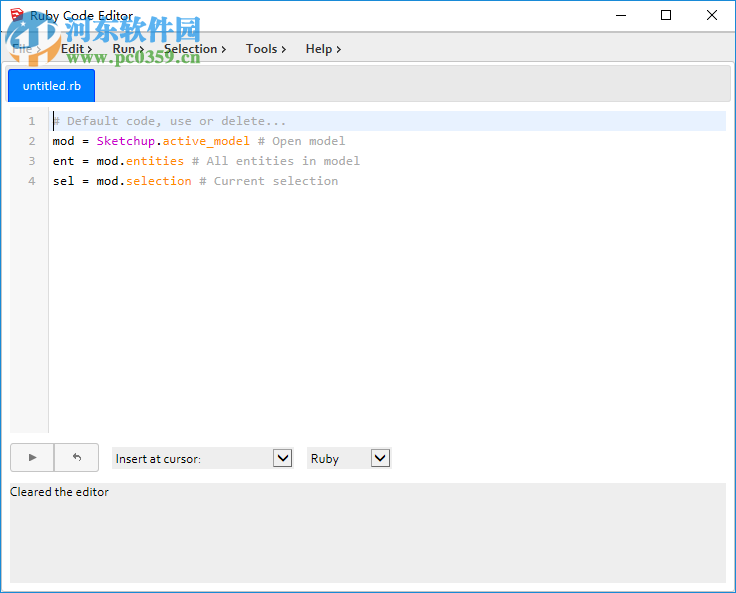Screen dimensions: 736x593
Task: Click 'selection' on line 4
Action: coord(159,181)
